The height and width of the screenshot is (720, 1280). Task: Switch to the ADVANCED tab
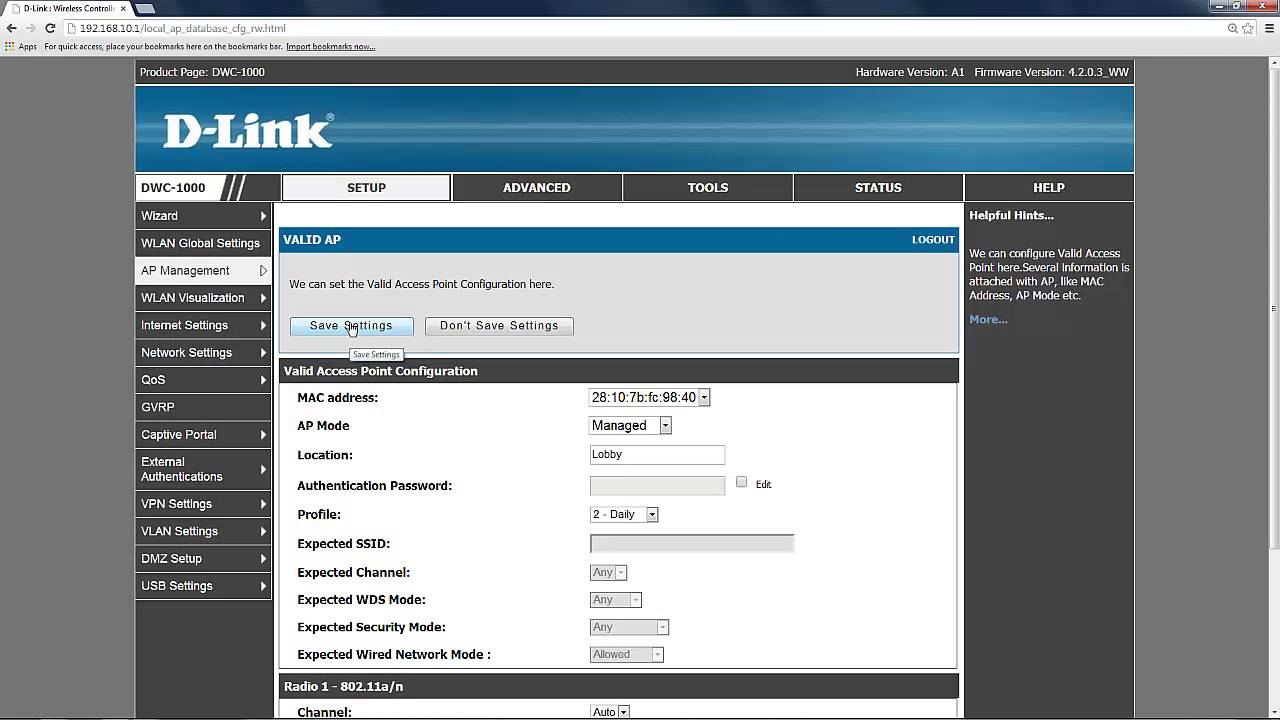point(537,187)
